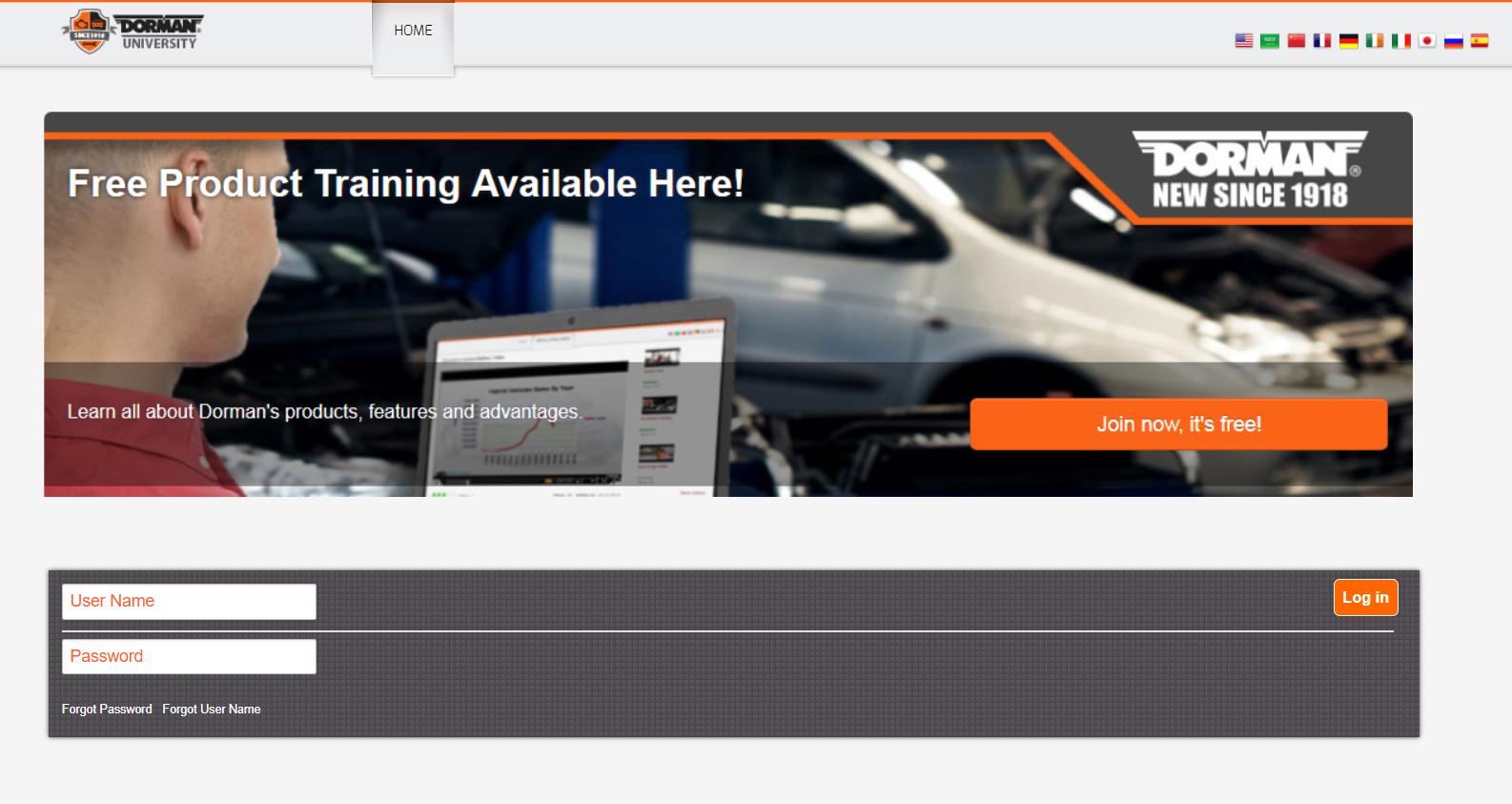Switch language with the United States flag
Viewport: 1512px width, 804px height.
[1244, 41]
